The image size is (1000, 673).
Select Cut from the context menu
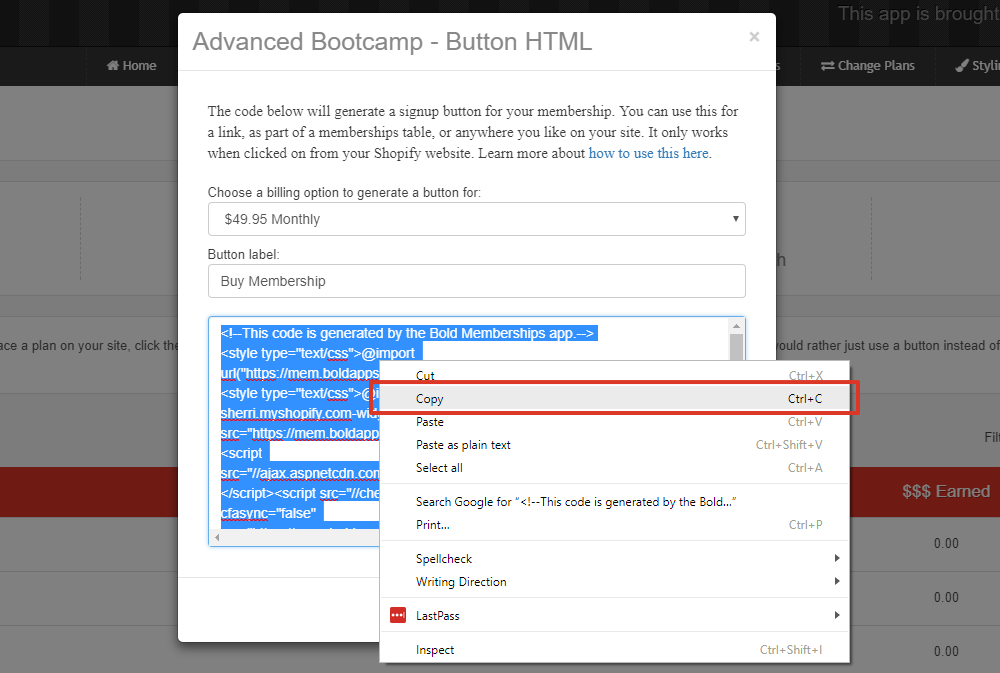(615, 376)
